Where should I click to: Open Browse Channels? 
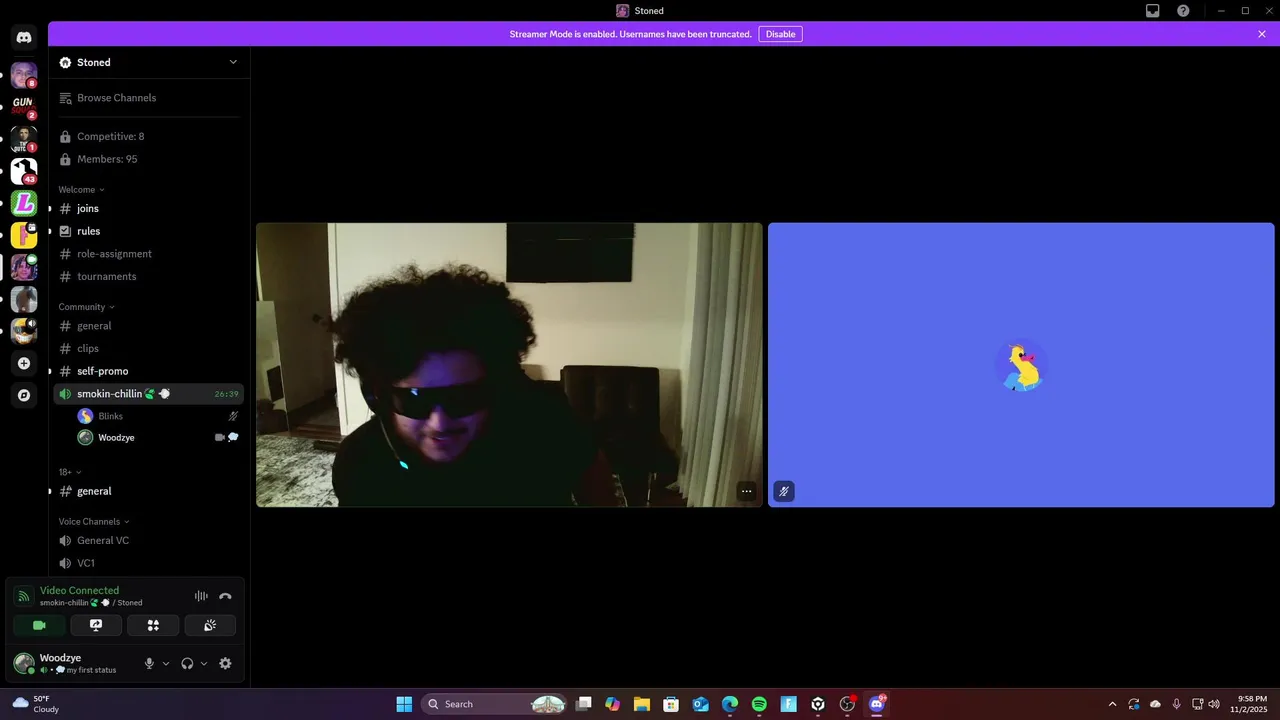[148, 98]
